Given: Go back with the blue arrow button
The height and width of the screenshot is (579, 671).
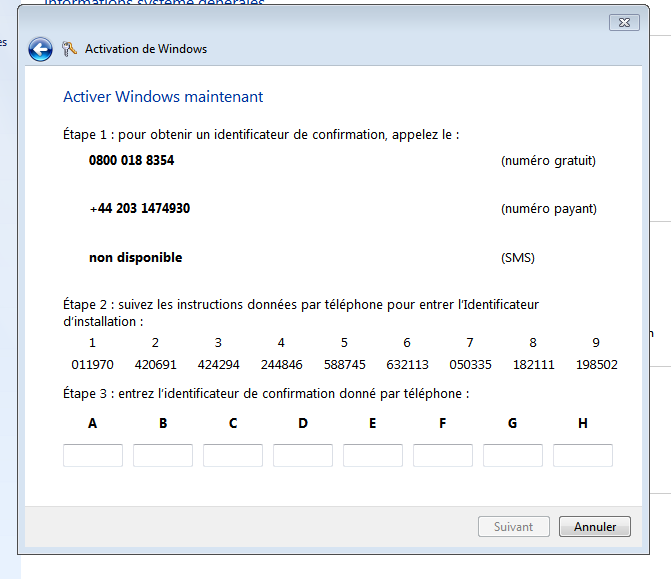Looking at the screenshot, I should point(41,49).
